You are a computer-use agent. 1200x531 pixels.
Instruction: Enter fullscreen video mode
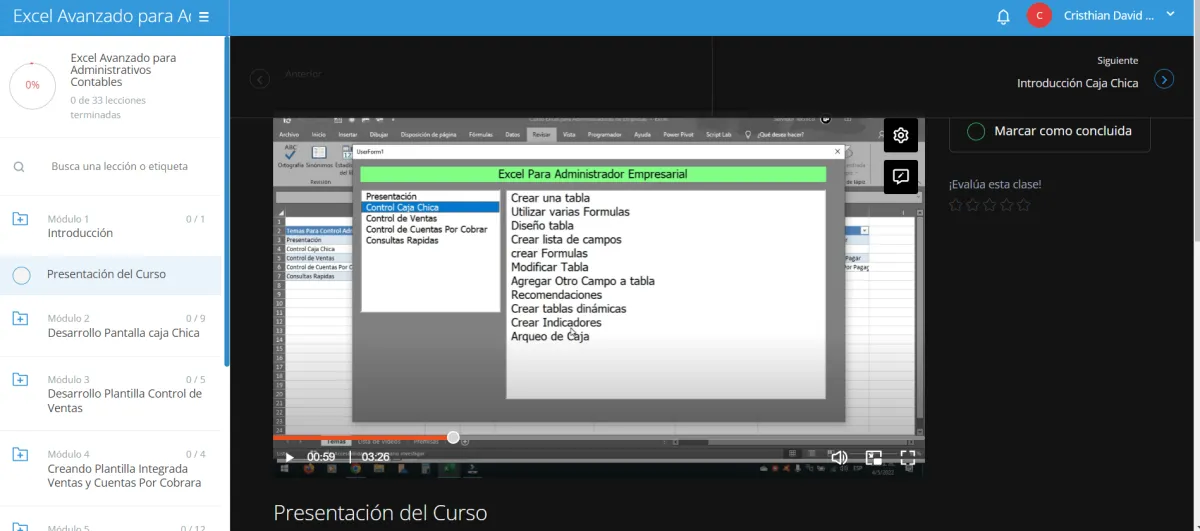(908, 458)
